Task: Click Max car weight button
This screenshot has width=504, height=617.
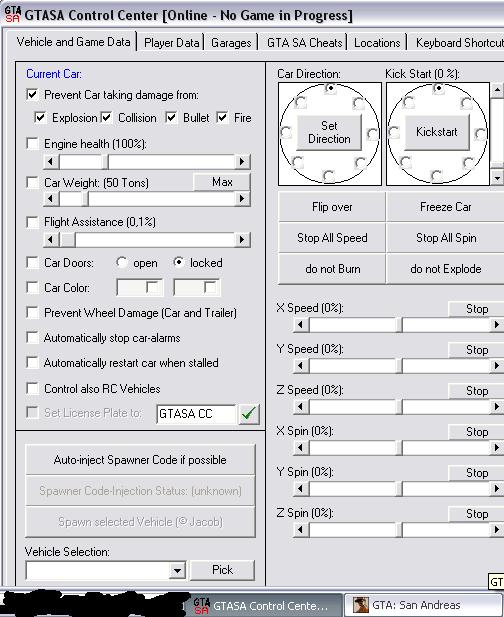Action: click(x=222, y=182)
